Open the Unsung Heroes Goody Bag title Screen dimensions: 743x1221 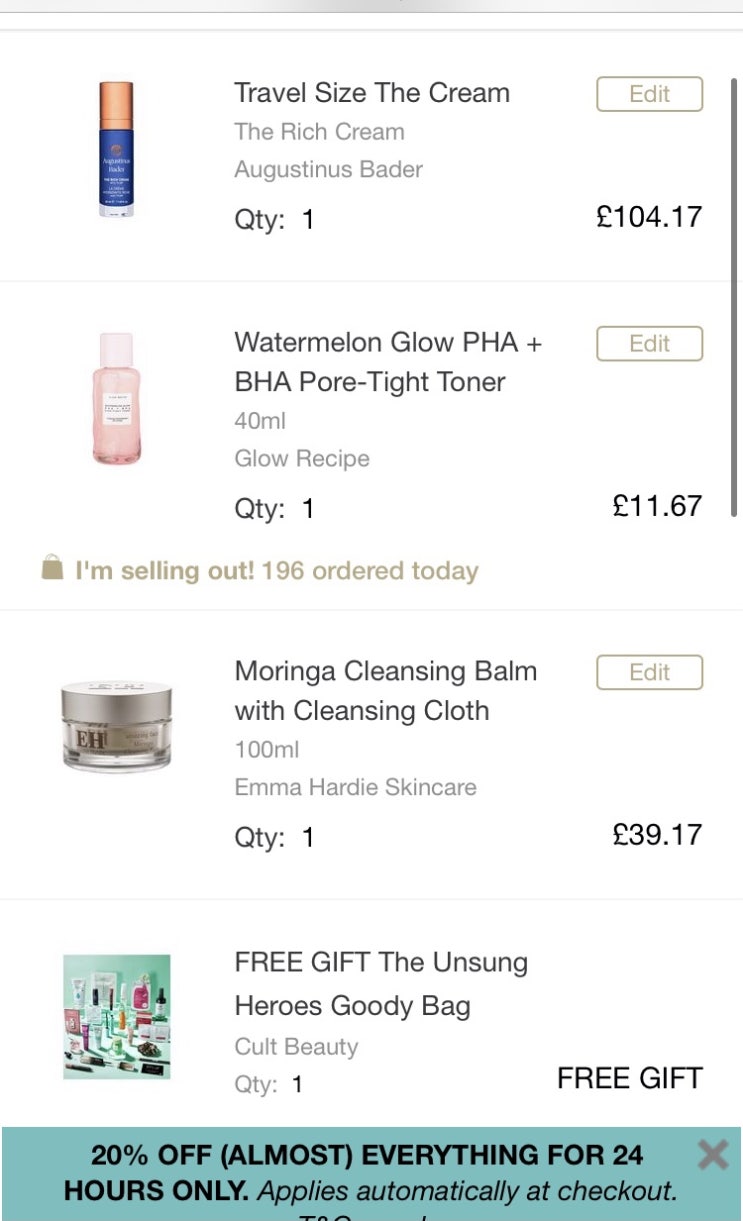click(x=381, y=984)
